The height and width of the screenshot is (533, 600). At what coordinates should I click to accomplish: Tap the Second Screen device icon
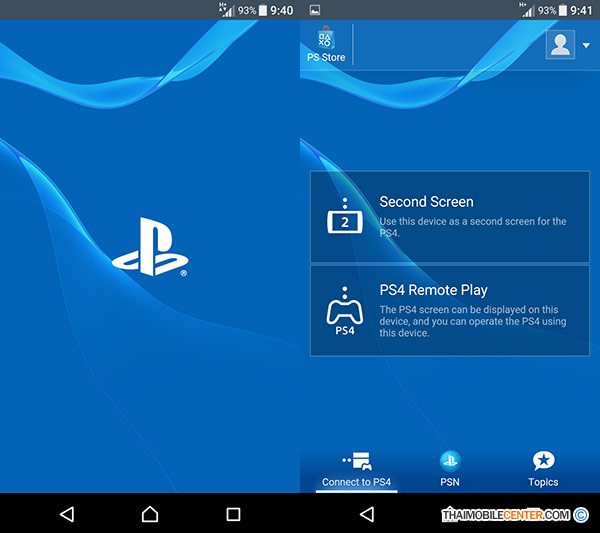click(x=345, y=216)
